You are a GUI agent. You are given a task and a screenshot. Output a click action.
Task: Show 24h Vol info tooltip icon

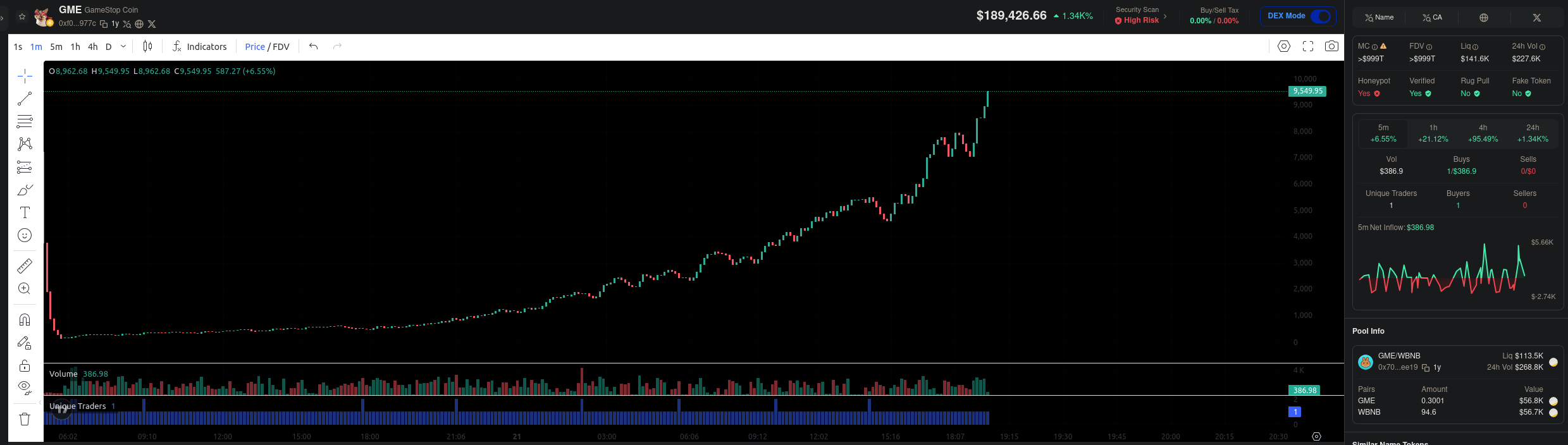(1542, 47)
